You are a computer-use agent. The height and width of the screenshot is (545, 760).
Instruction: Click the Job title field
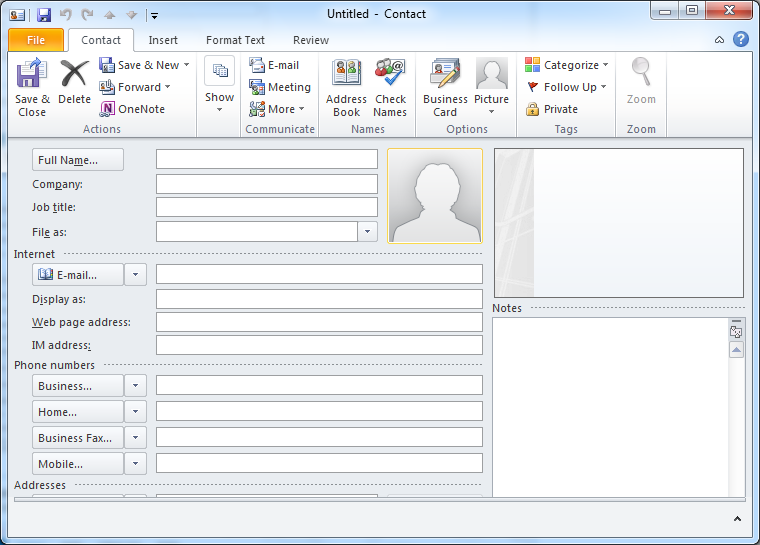(267, 207)
